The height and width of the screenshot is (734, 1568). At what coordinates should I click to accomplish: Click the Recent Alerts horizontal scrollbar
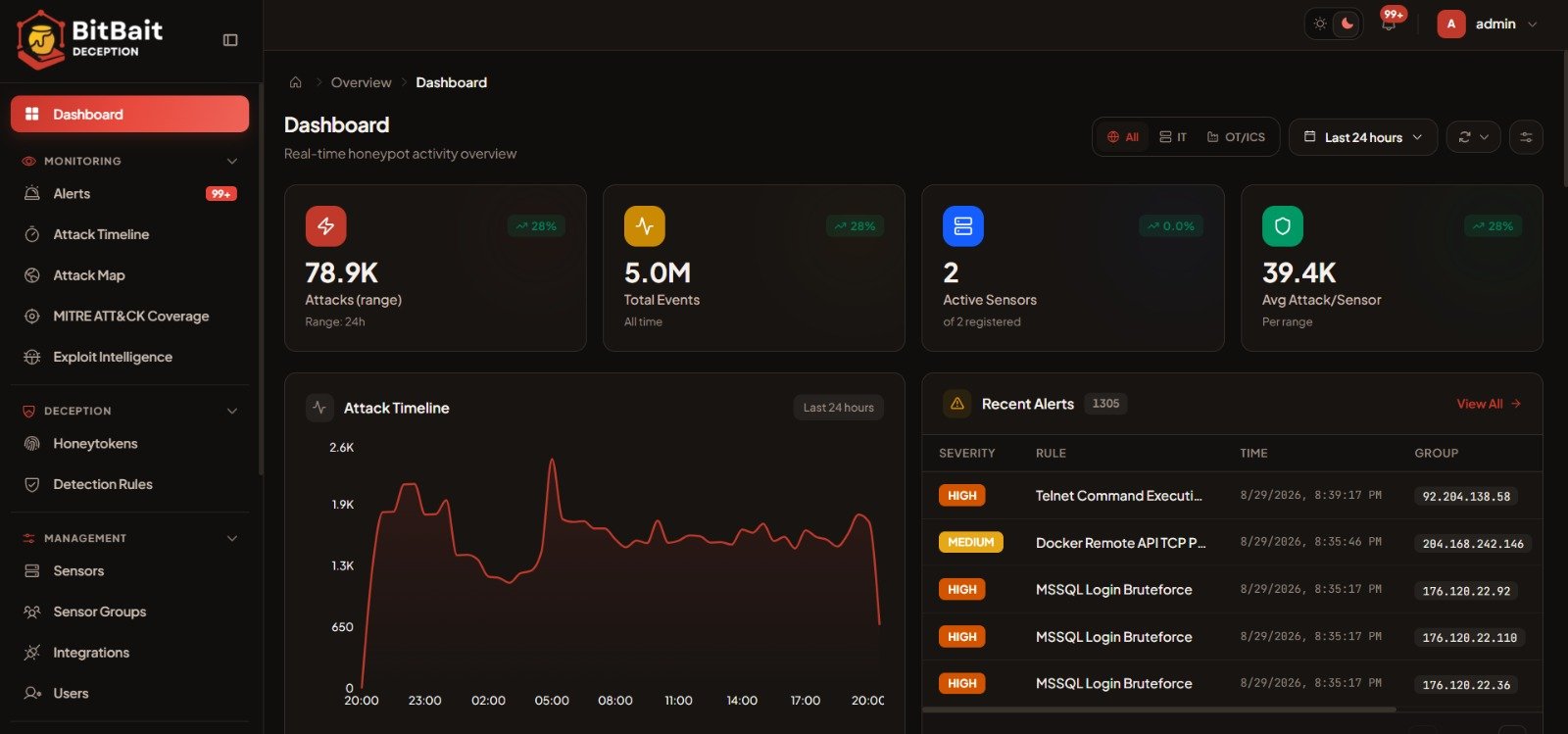(x=1158, y=710)
